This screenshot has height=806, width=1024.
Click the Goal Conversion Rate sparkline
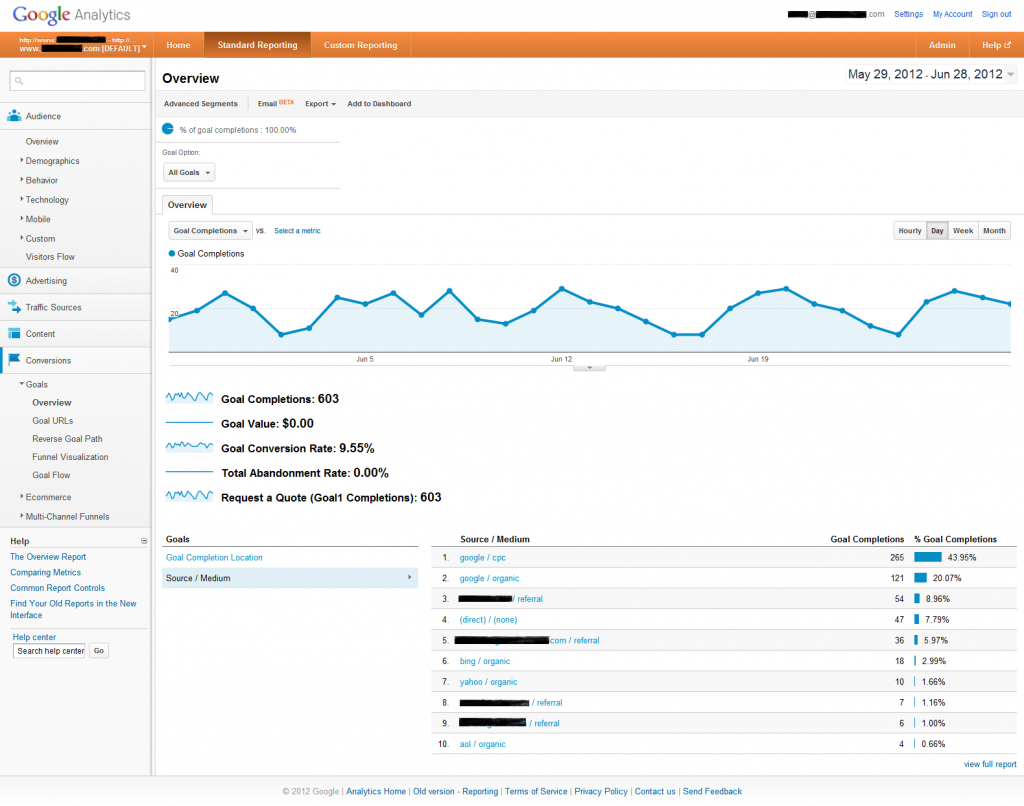click(189, 447)
